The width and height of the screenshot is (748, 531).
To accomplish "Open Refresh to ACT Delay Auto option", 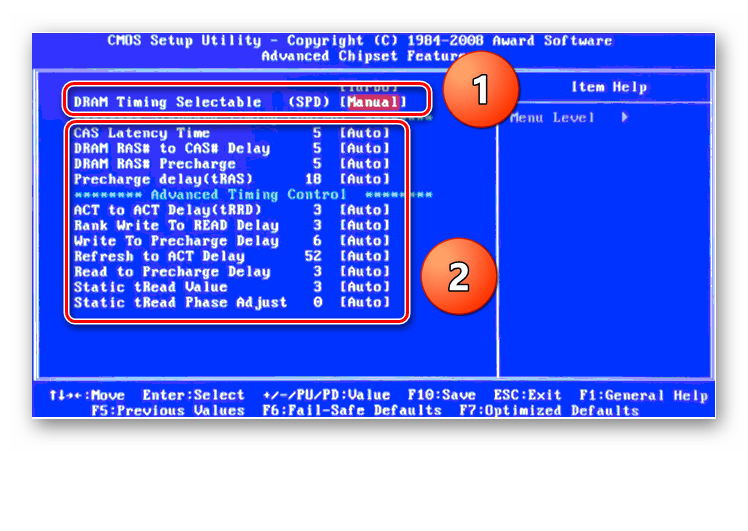I will coord(364,256).
